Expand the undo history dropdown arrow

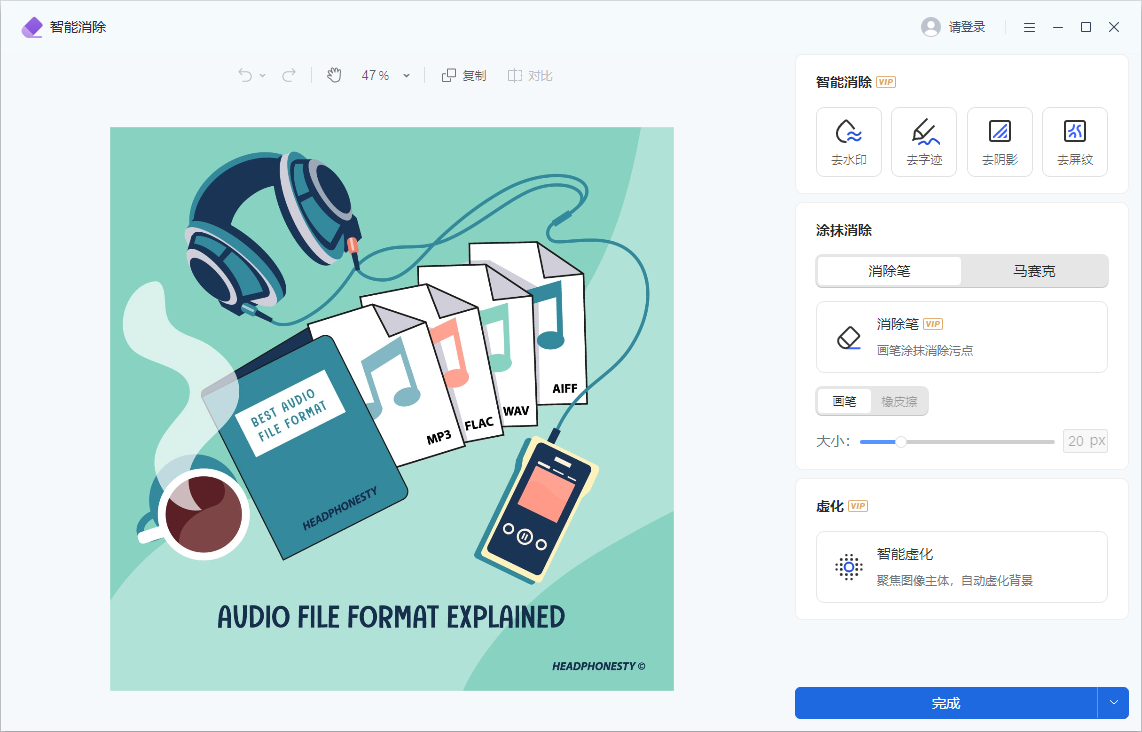(x=263, y=76)
